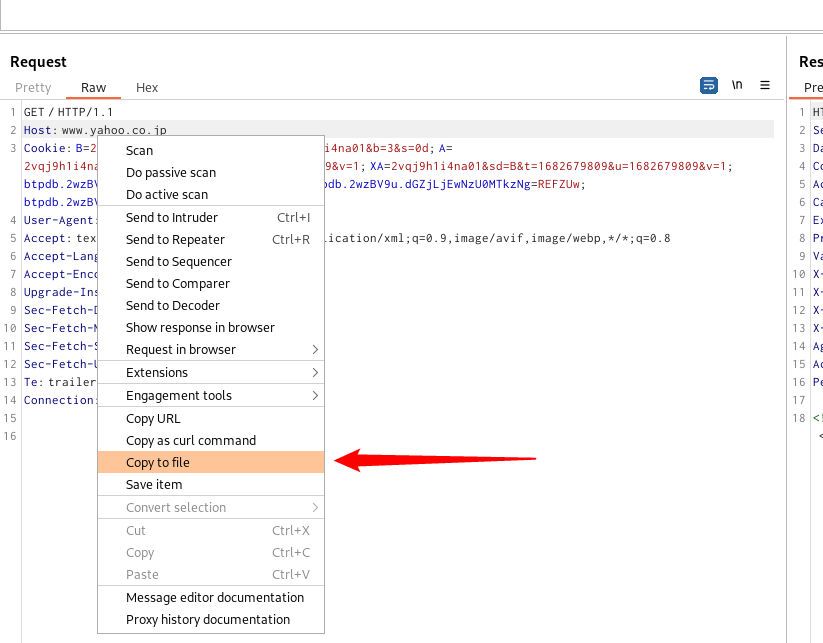The height and width of the screenshot is (643, 823).
Task: Click Send to Repeater menu entry
Action: pyautogui.click(x=175, y=239)
